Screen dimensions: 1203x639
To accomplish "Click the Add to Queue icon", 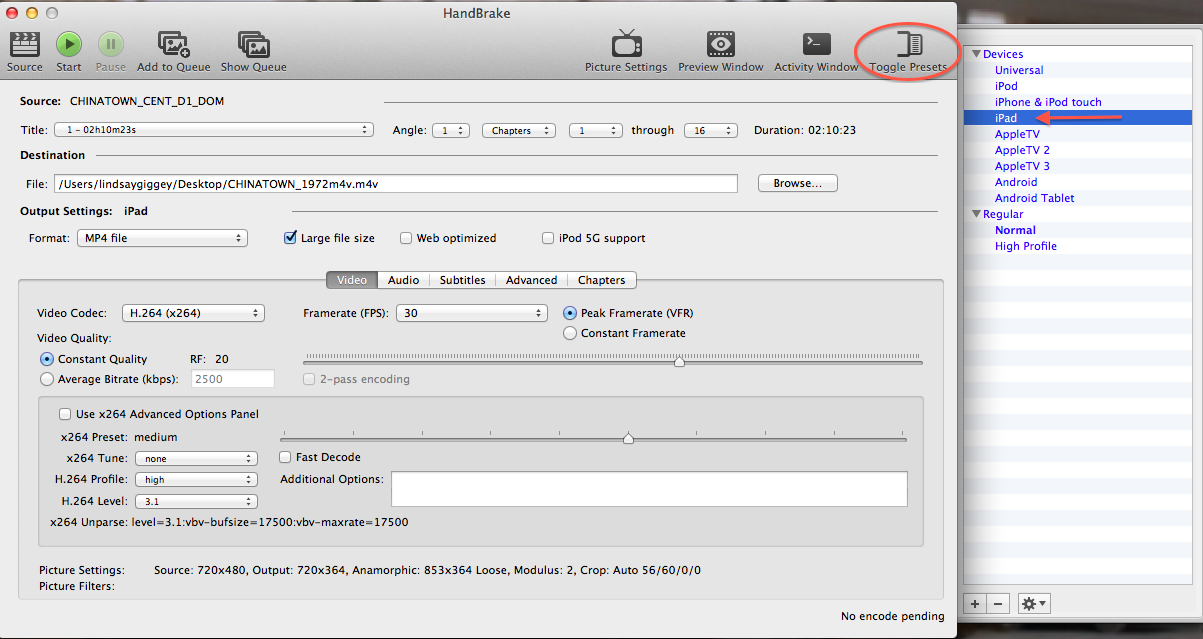I will 174,44.
